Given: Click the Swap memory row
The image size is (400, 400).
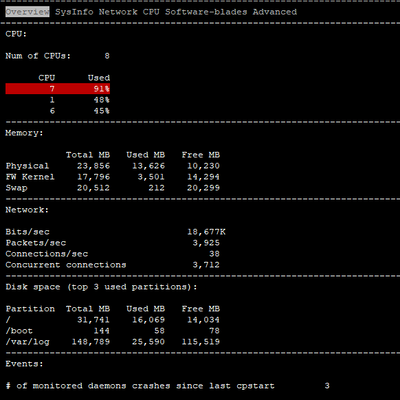Looking at the screenshot, I should click(x=113, y=188).
